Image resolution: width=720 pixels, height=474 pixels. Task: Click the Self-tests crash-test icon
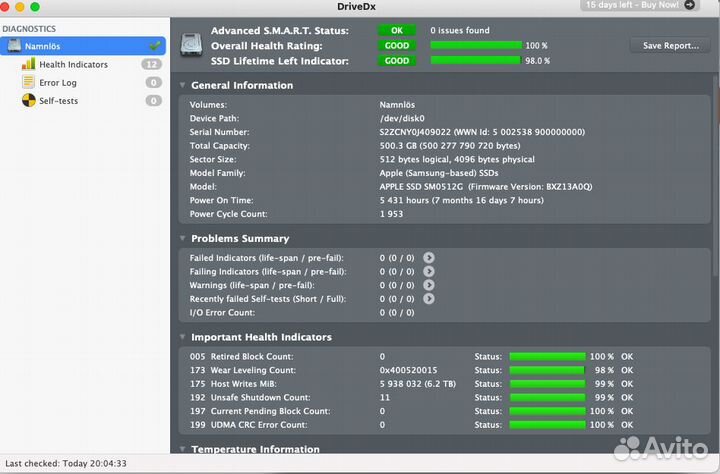click(29, 100)
